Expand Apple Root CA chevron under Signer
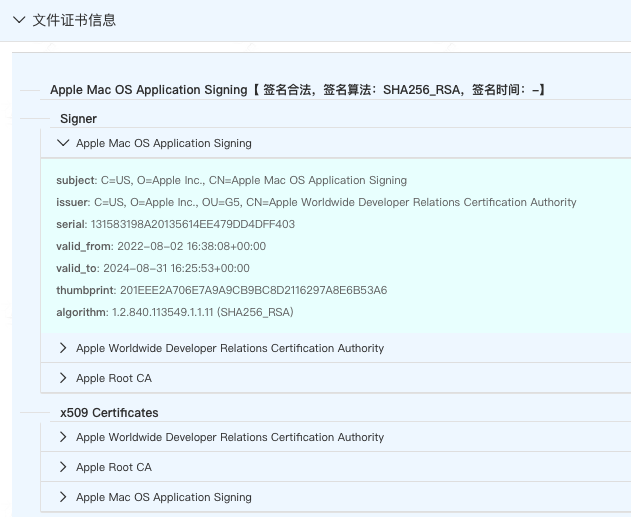This screenshot has height=517, width=631. click(63, 378)
